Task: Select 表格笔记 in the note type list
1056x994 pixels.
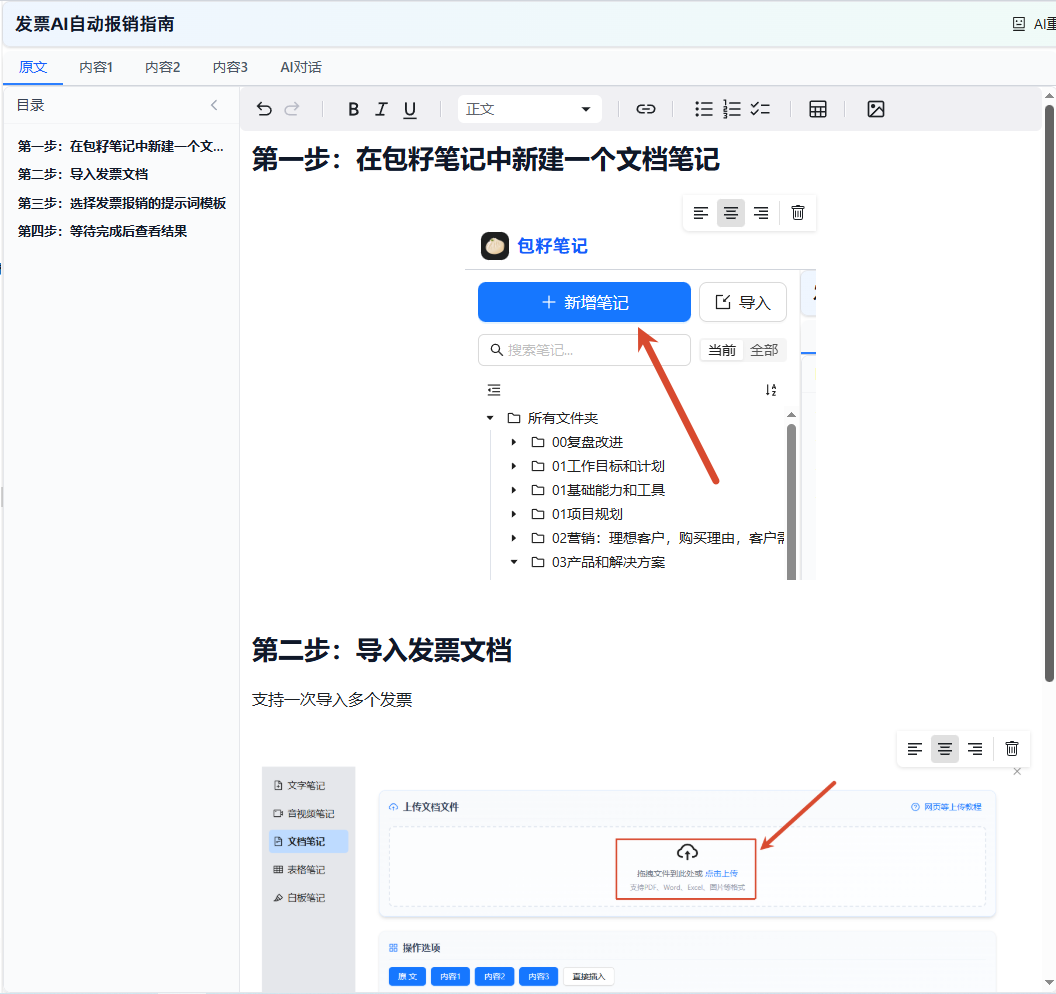Action: pyautogui.click(x=300, y=870)
